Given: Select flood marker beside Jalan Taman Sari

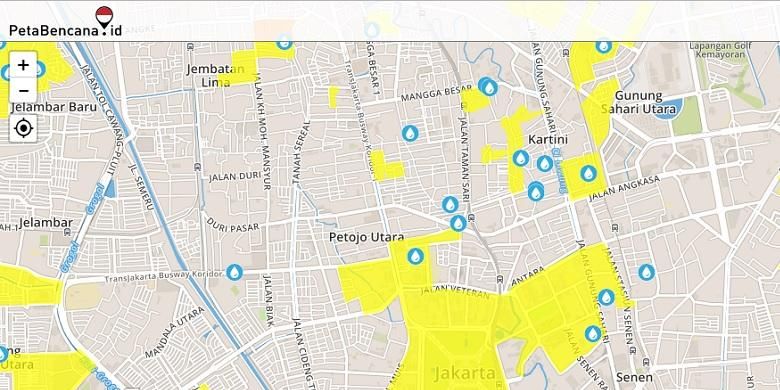Looking at the screenshot, I should pos(450,204).
